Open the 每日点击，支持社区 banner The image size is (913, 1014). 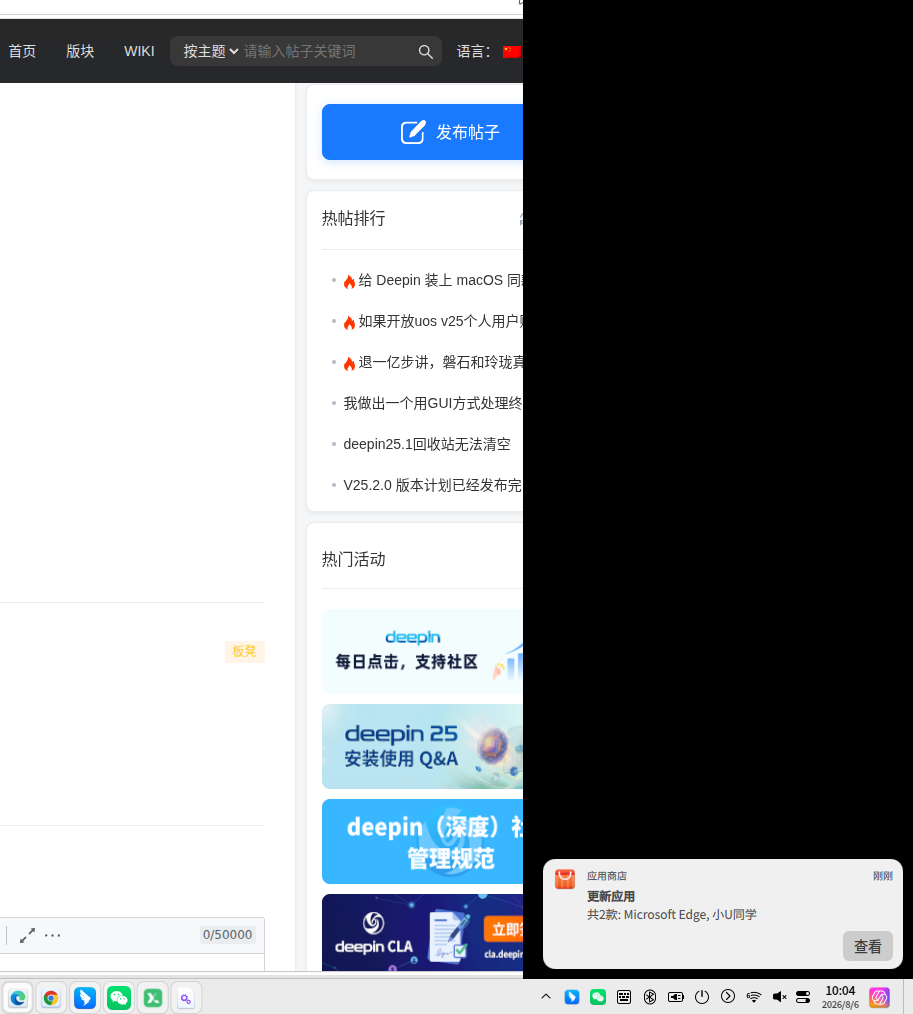tap(422, 651)
